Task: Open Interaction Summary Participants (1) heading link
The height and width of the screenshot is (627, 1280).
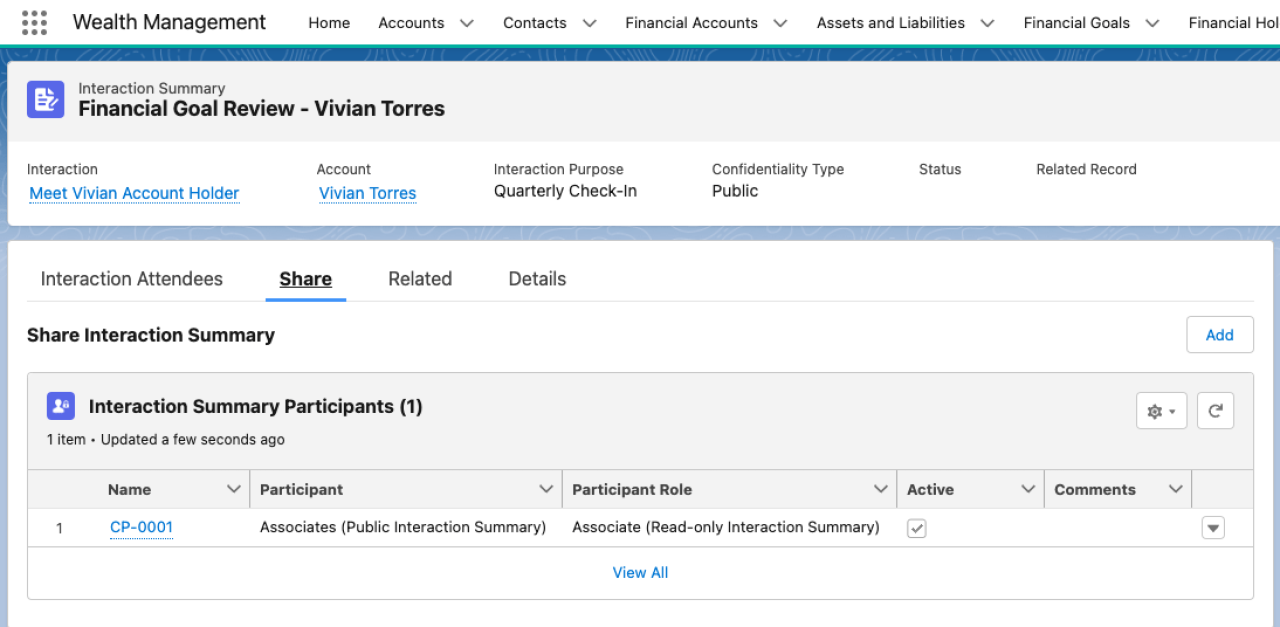Action: tap(256, 406)
